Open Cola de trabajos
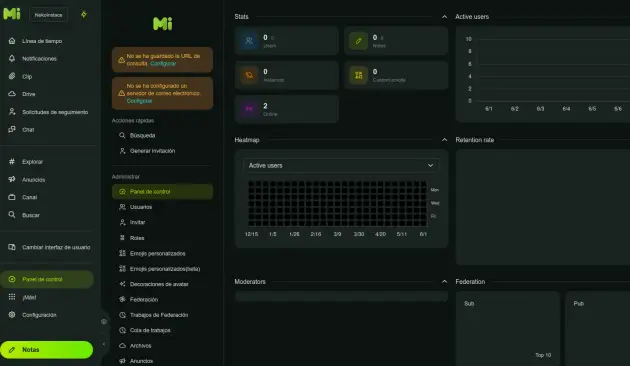The width and height of the screenshot is (630, 366). click(150, 330)
